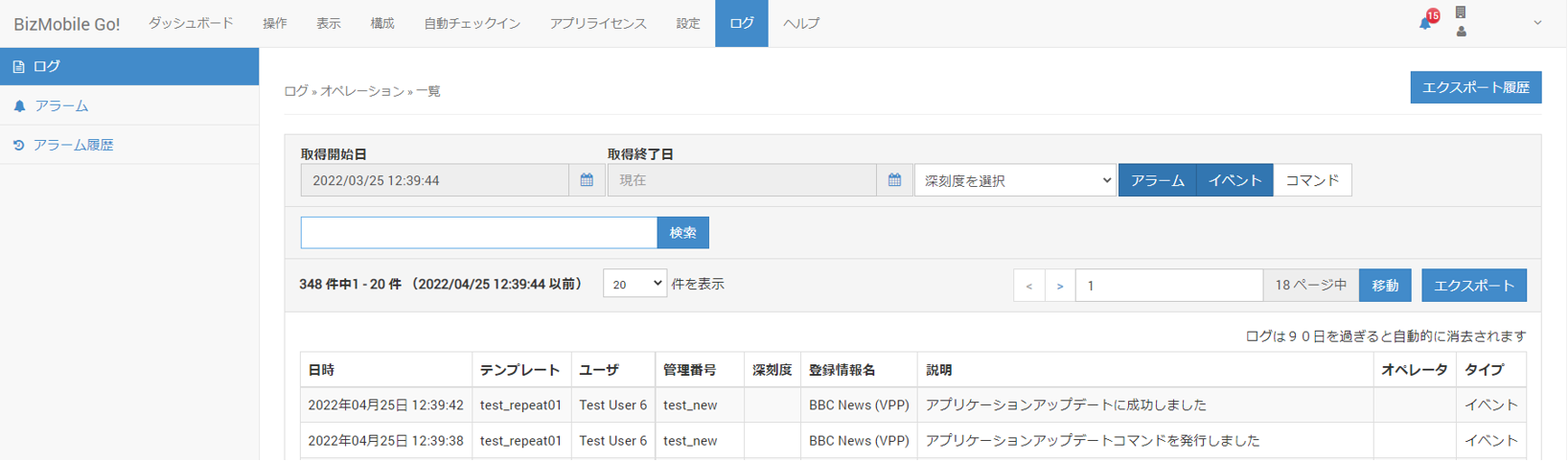Click the アラーム履歴 history icon in sidebar

(x=19, y=146)
